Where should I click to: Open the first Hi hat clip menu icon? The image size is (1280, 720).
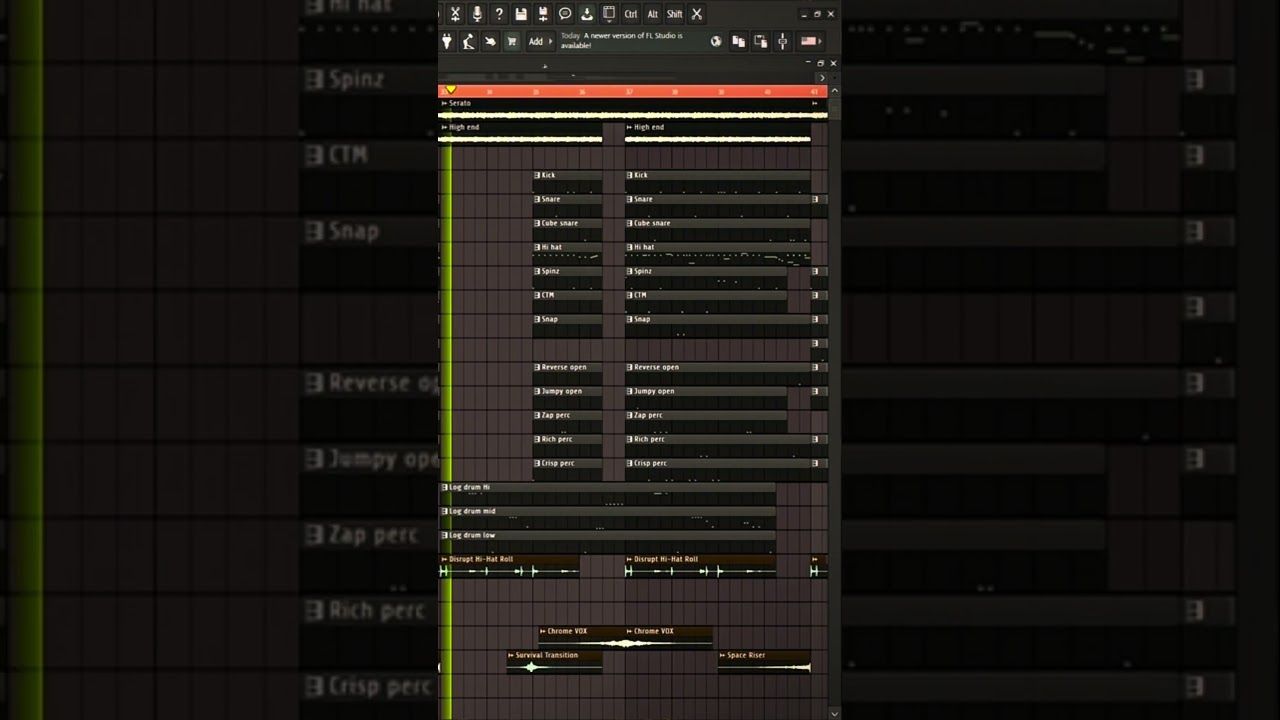point(537,247)
